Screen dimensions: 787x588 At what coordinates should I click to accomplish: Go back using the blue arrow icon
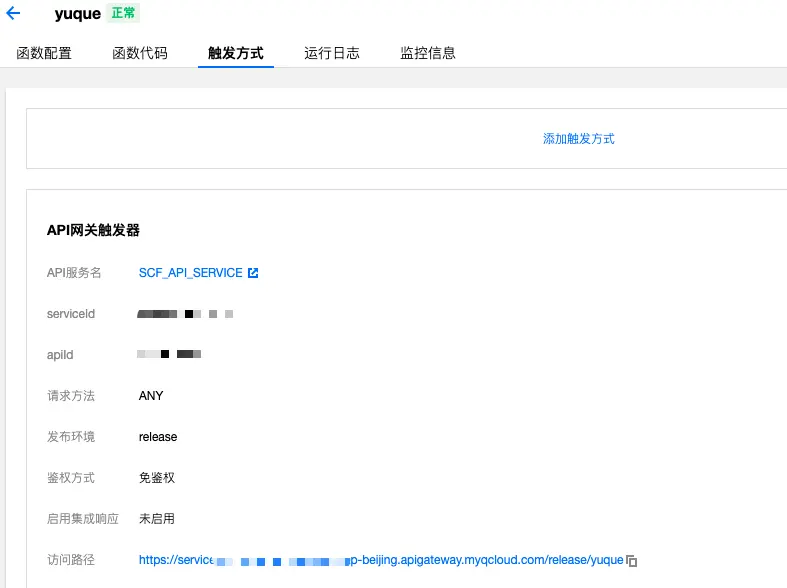pyautogui.click(x=13, y=13)
